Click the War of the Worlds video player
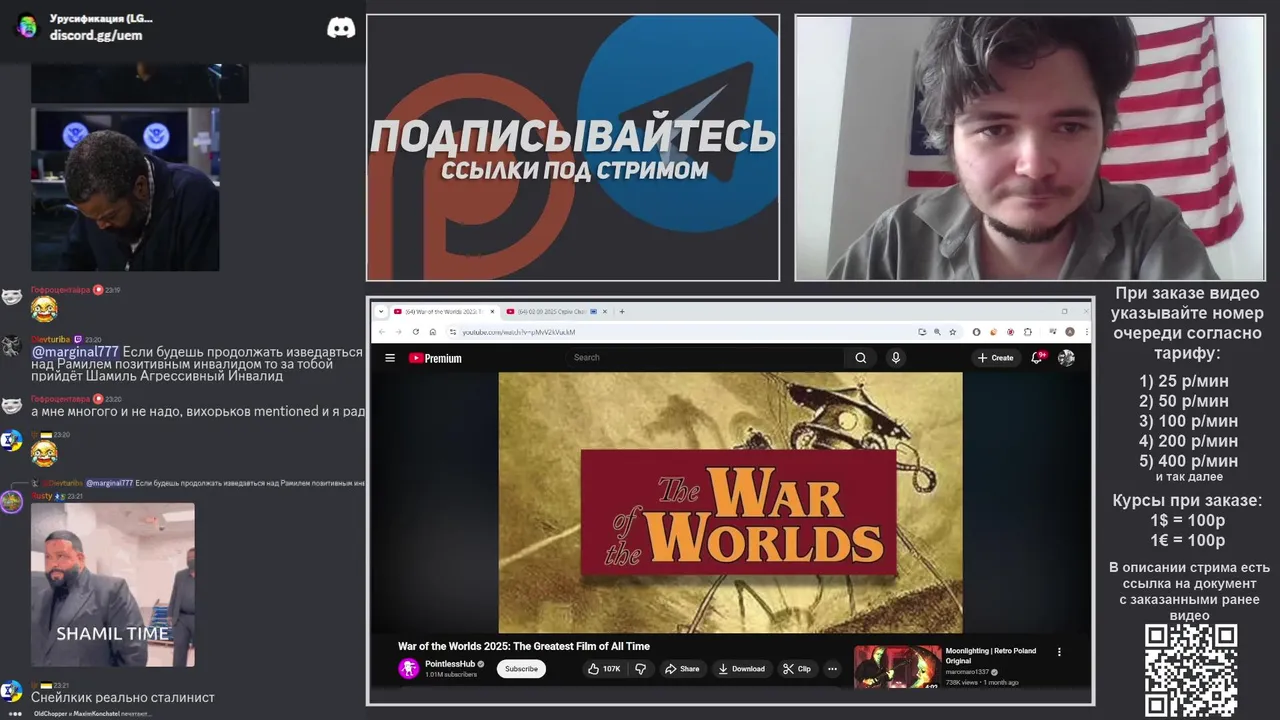The width and height of the screenshot is (1280, 720). (730, 503)
